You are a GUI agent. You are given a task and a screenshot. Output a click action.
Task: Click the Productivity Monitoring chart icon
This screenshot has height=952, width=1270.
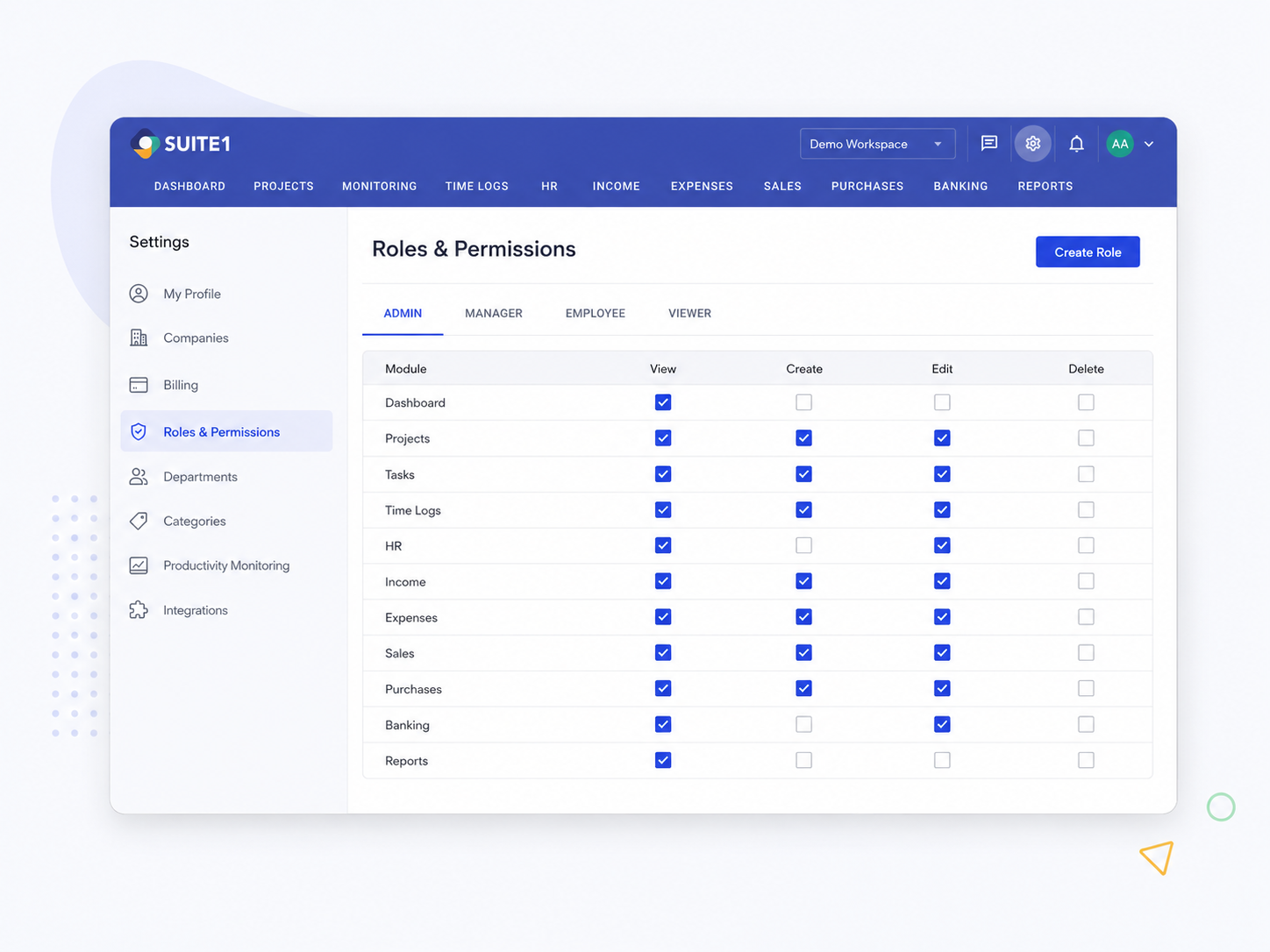tap(139, 565)
